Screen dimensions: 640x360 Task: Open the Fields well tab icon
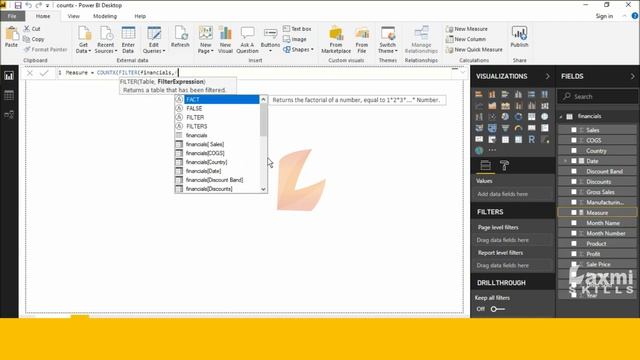point(485,165)
